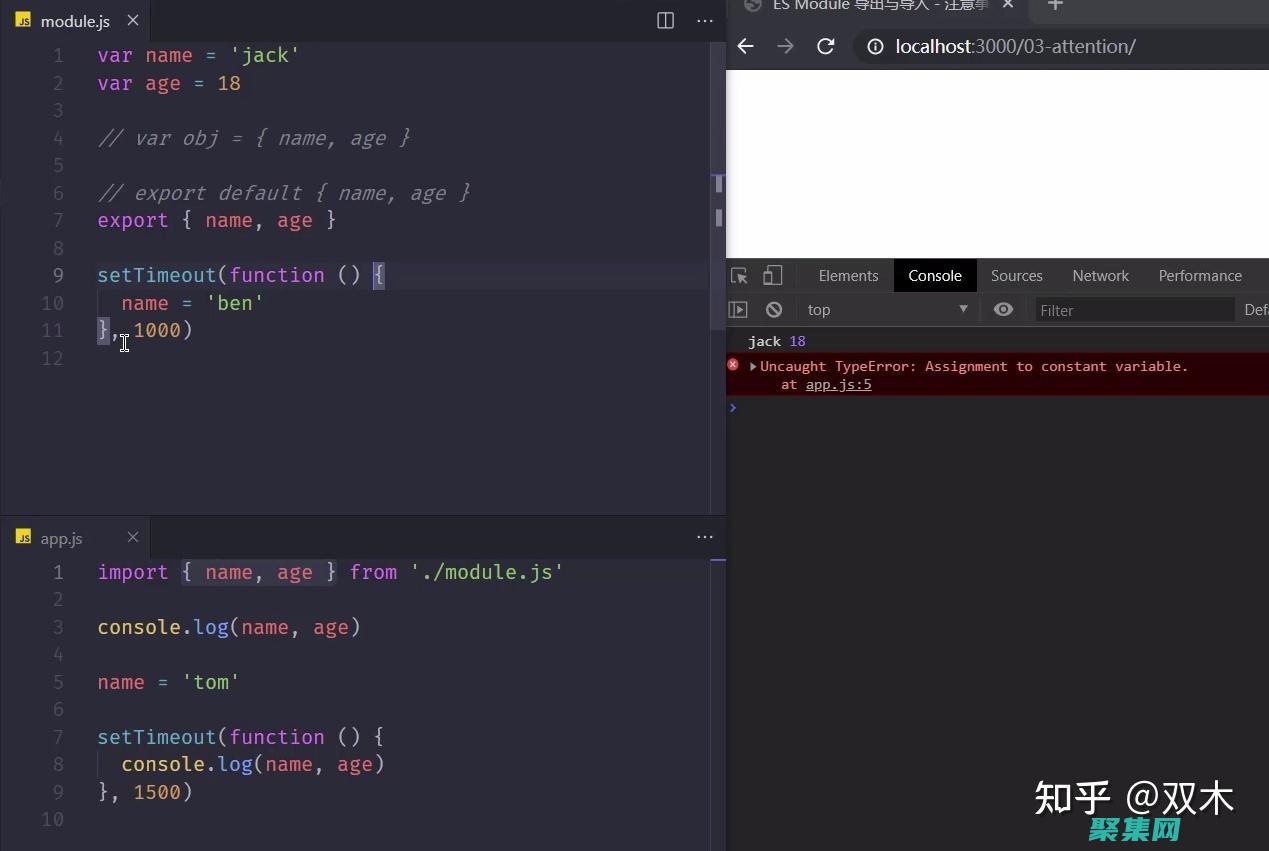This screenshot has height=851, width=1269.
Task: Create a live expression with the eye icon
Action: click(x=1004, y=310)
